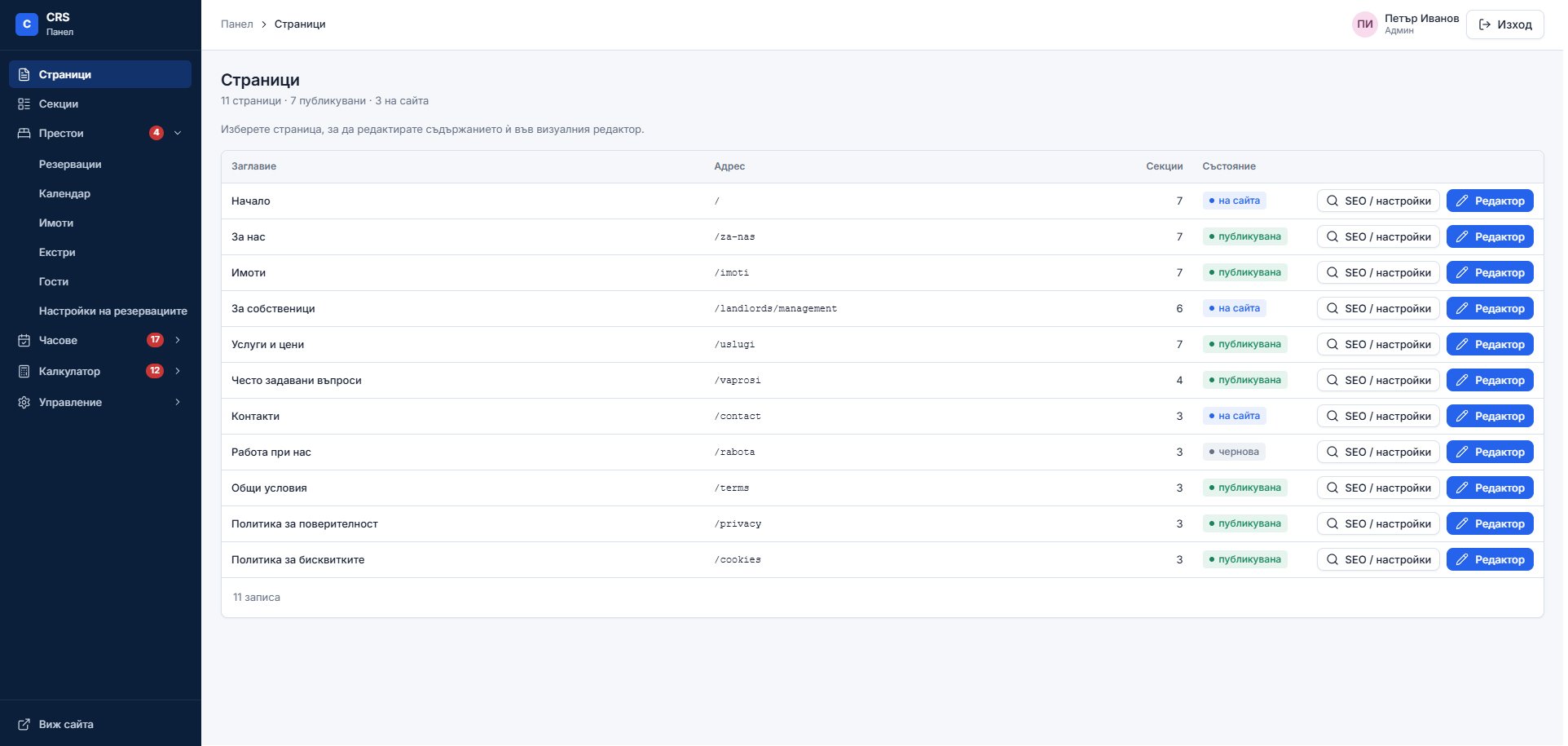Open SEO / настройки for Контакти row
Viewport: 1568px width, 746px height.
point(1378,417)
